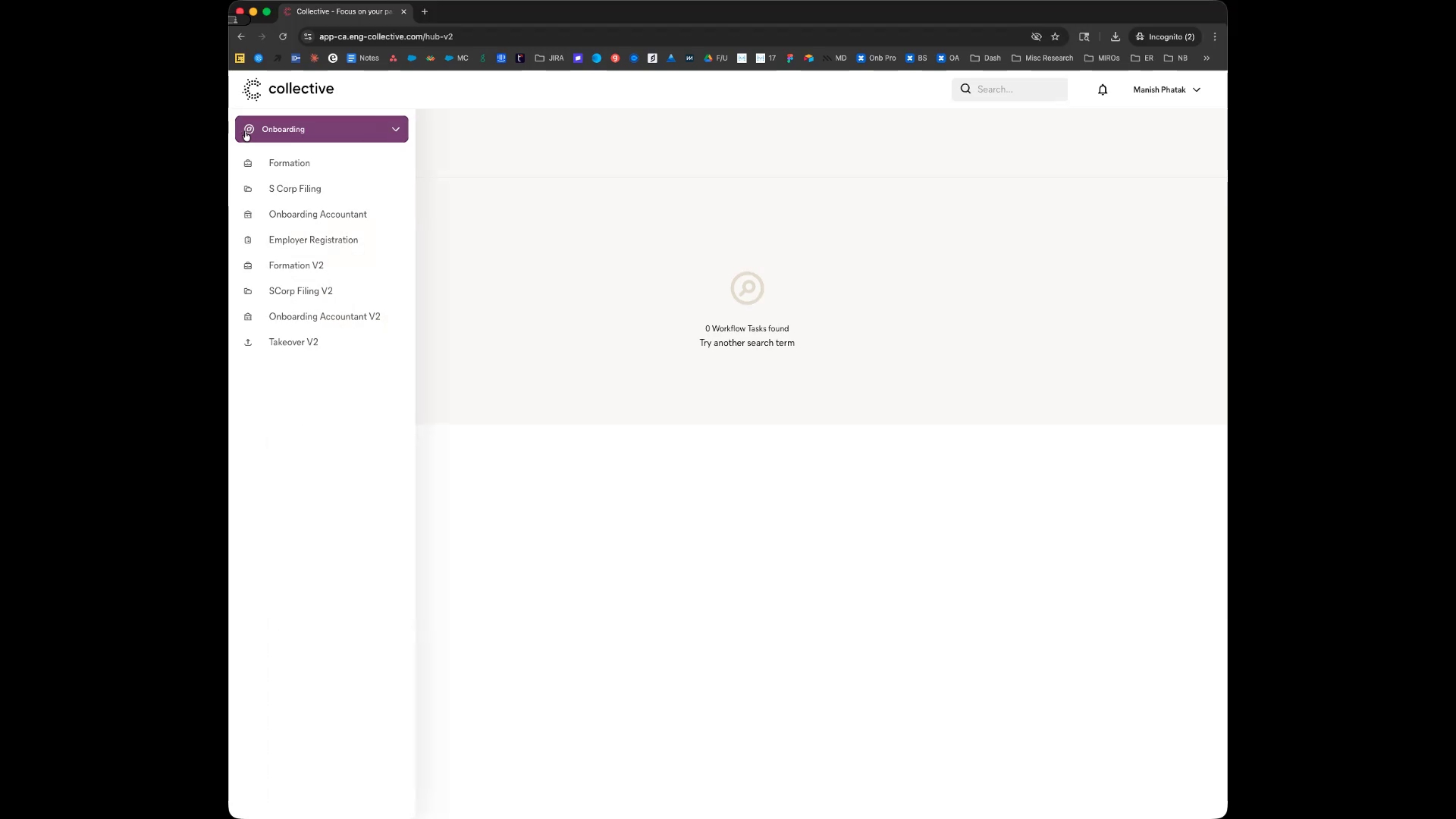Bookmark this page with star icon

click(1055, 36)
